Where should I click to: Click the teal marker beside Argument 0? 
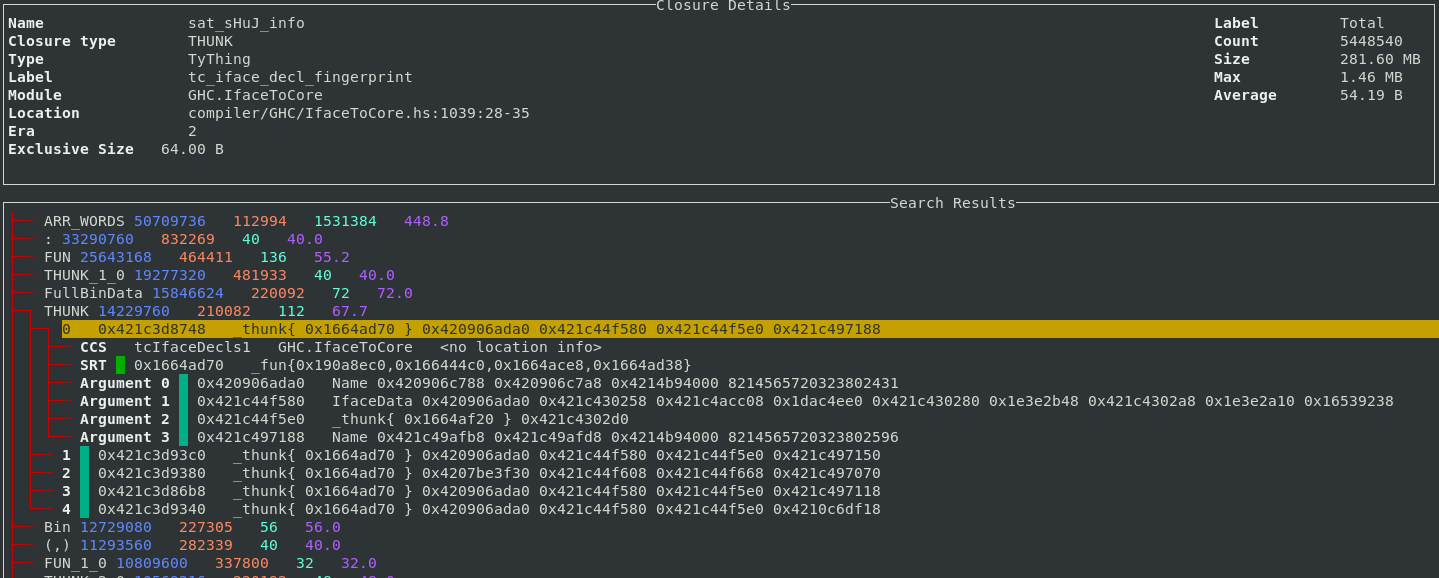[183, 383]
